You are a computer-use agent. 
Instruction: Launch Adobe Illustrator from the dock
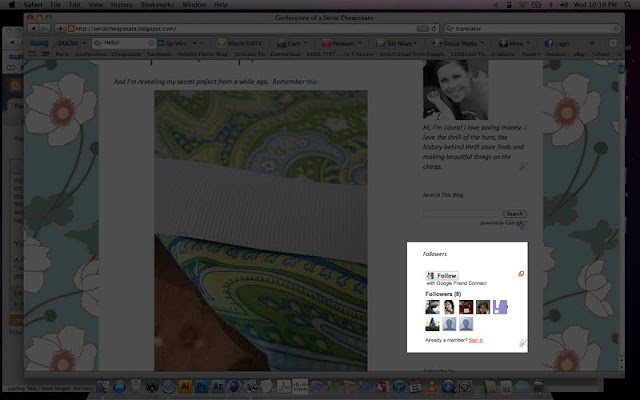tap(185, 386)
